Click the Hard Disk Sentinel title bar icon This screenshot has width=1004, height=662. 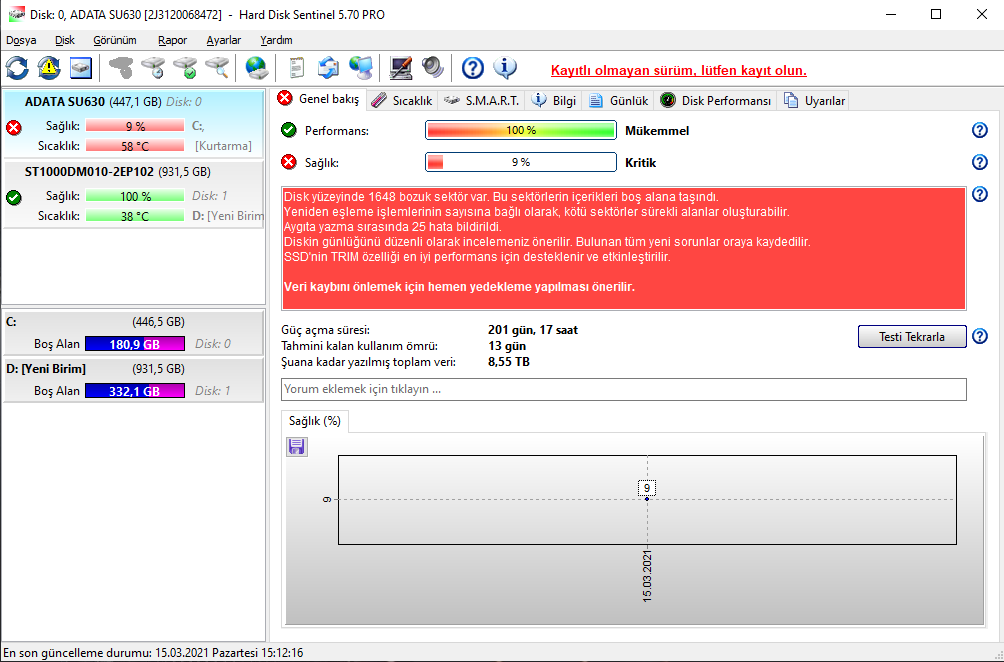[x=17, y=14]
